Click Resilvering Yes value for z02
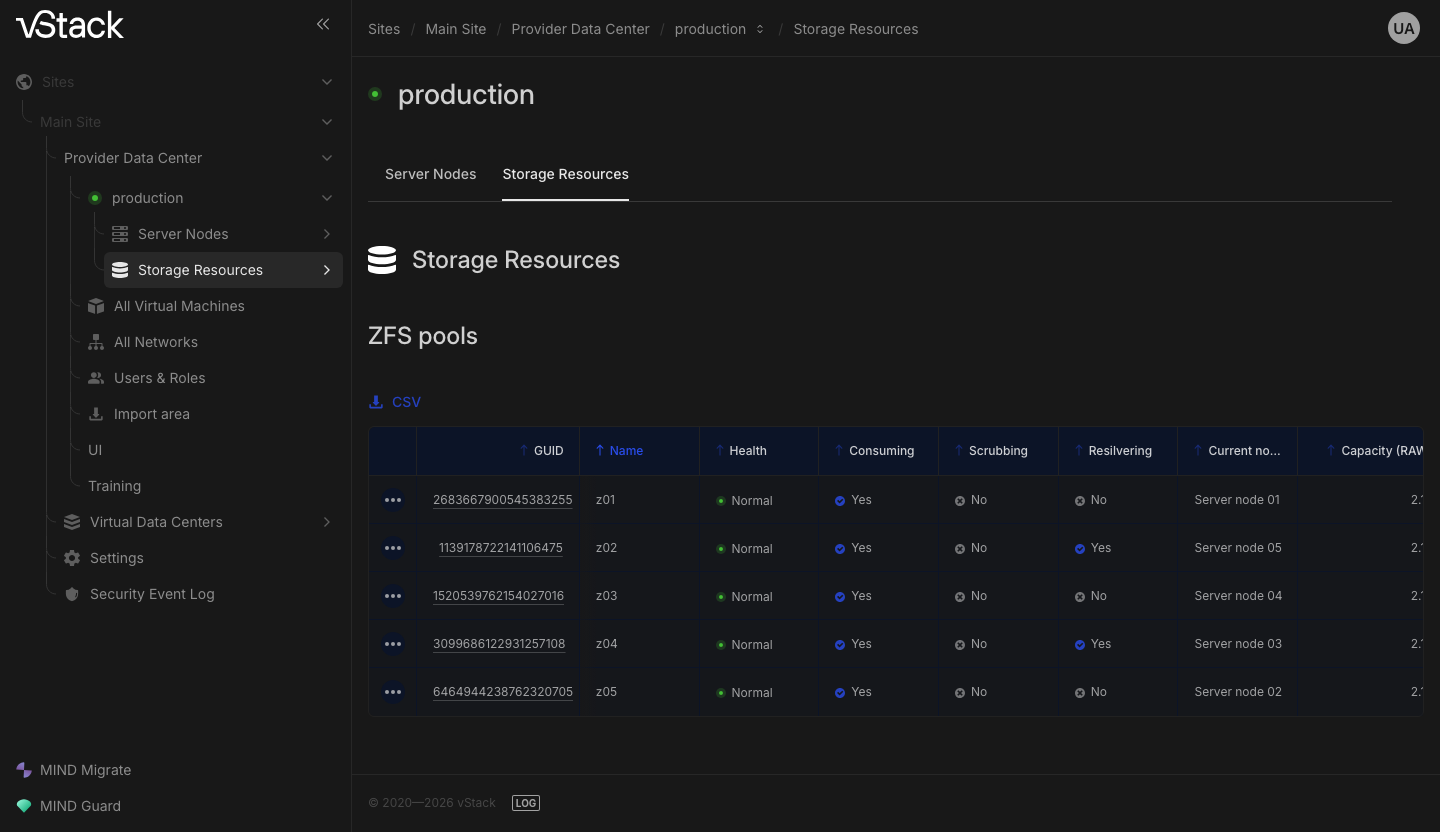Screen dimensions: 1440x832 click(1093, 548)
